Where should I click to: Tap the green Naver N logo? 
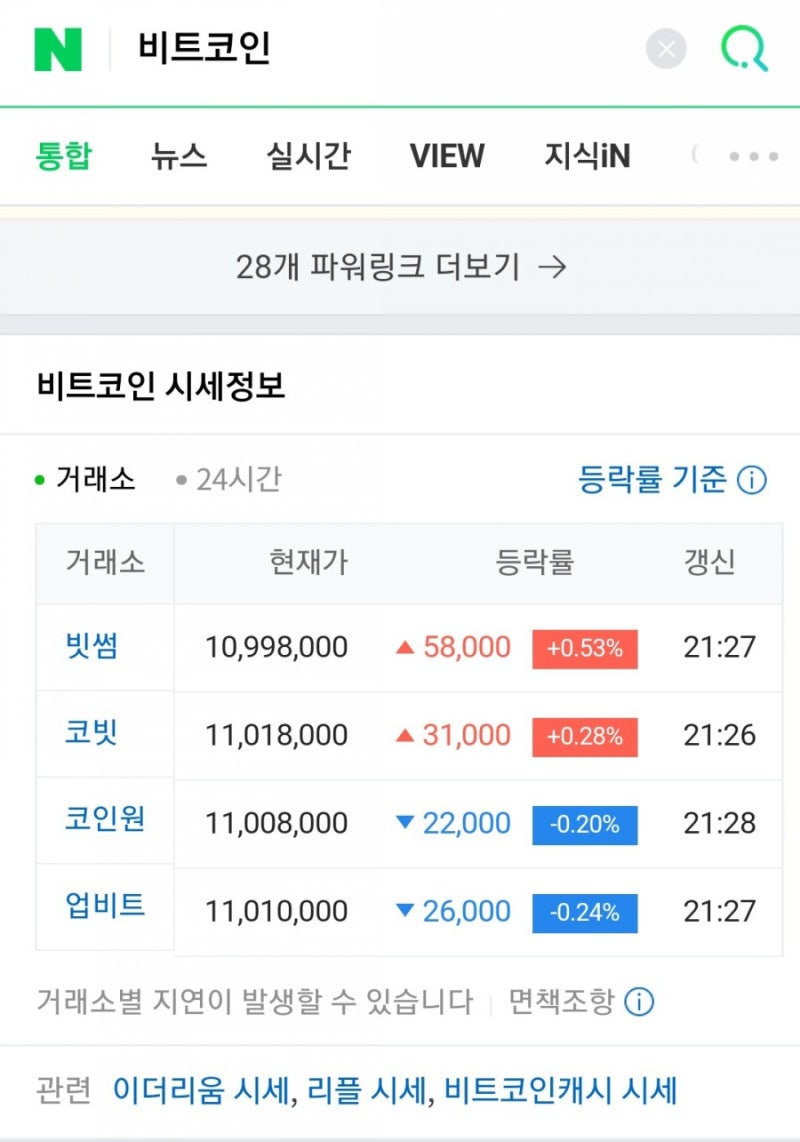click(x=58, y=48)
